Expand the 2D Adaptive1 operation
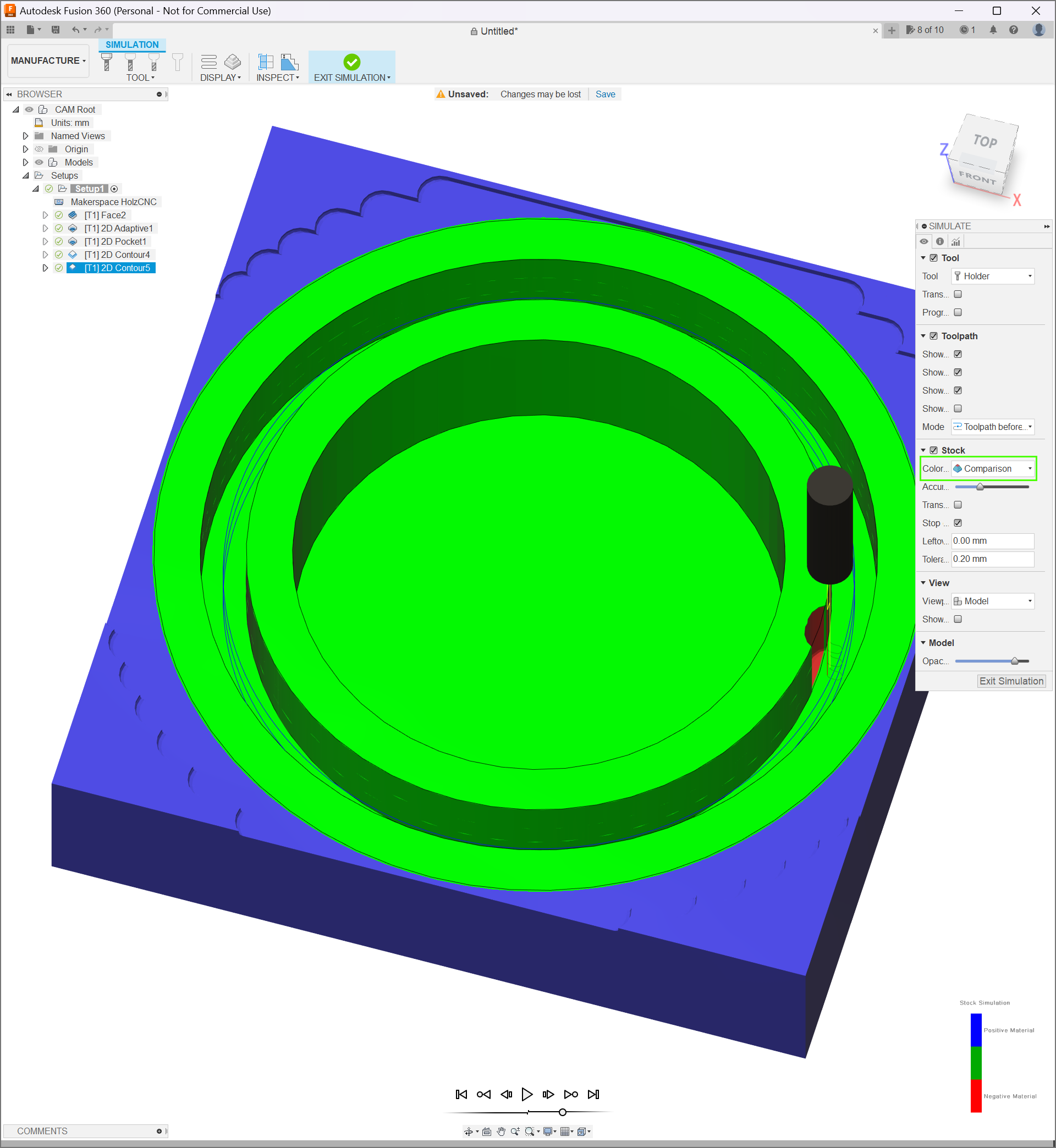Screen dimensions: 1056x1148 [45, 229]
